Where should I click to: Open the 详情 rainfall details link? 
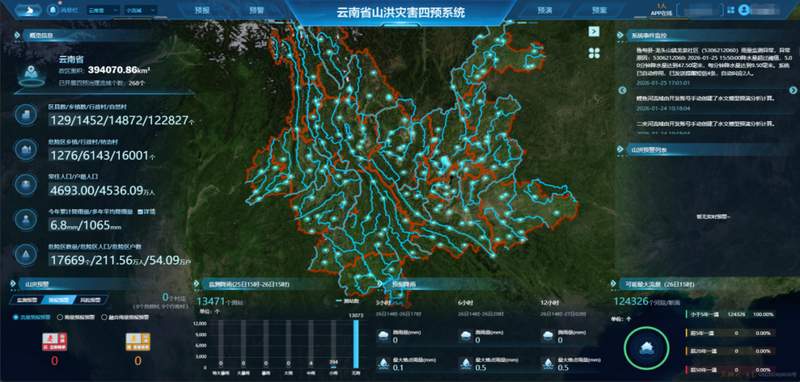point(147,211)
